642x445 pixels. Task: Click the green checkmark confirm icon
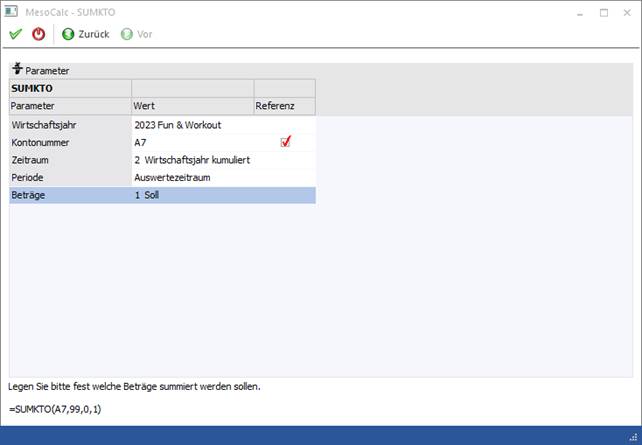pos(15,34)
